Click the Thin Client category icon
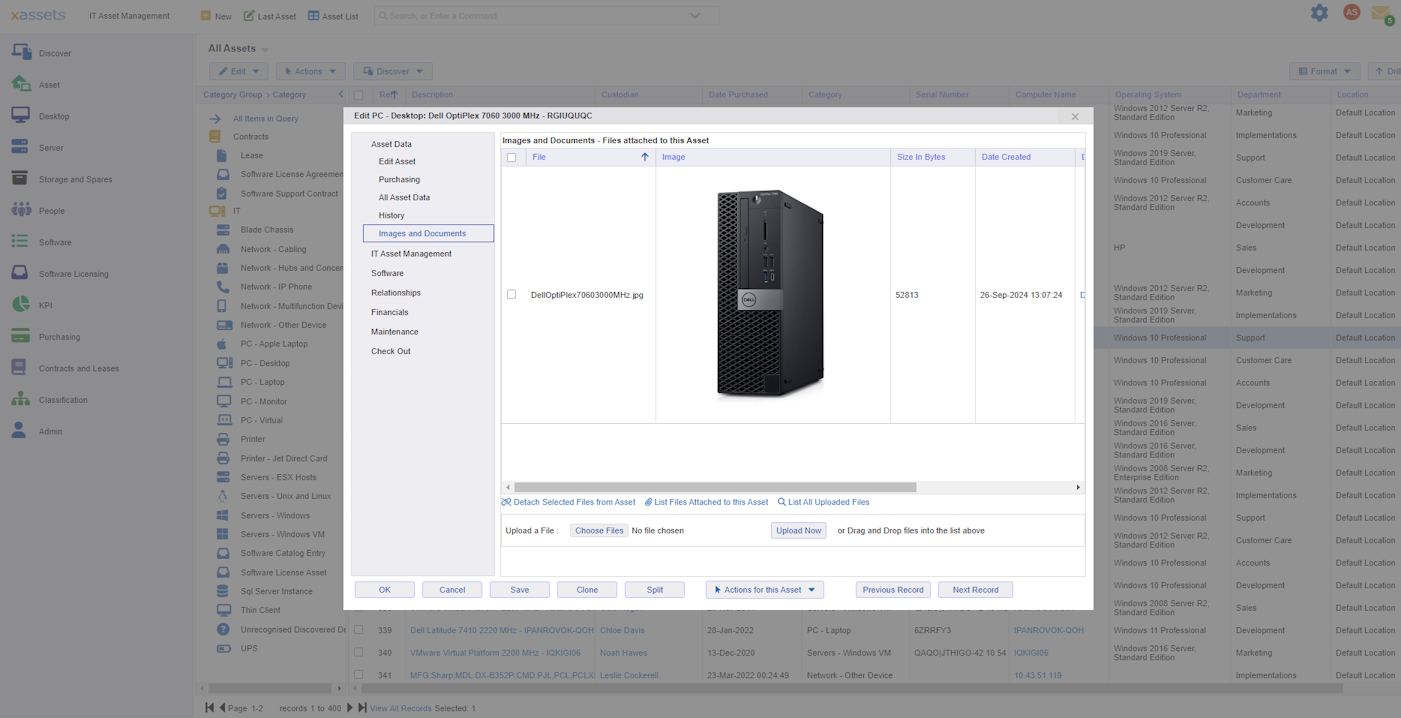Image resolution: width=1401 pixels, height=718 pixels. [x=223, y=610]
